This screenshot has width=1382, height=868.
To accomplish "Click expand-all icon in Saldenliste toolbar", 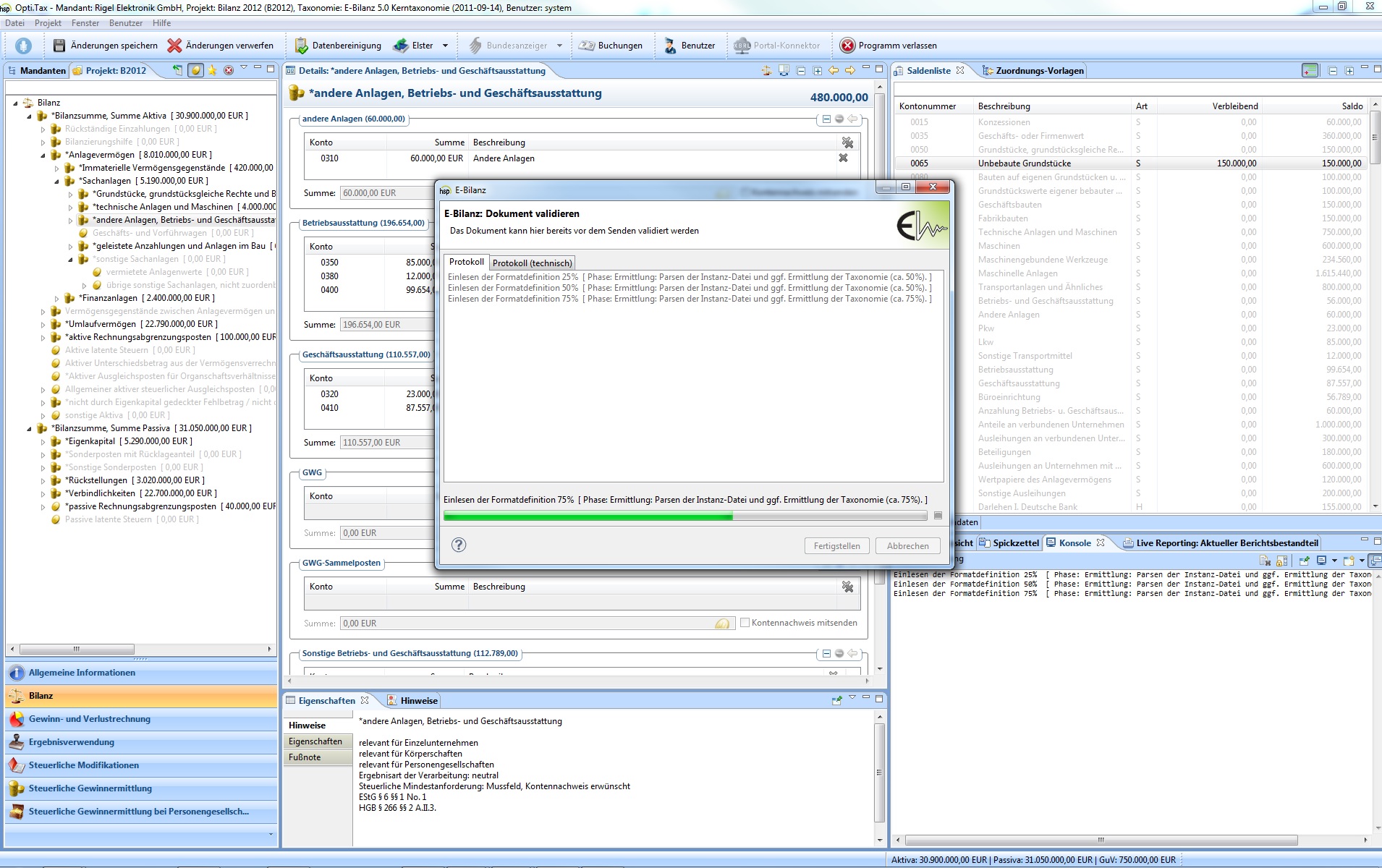I will click(1349, 71).
